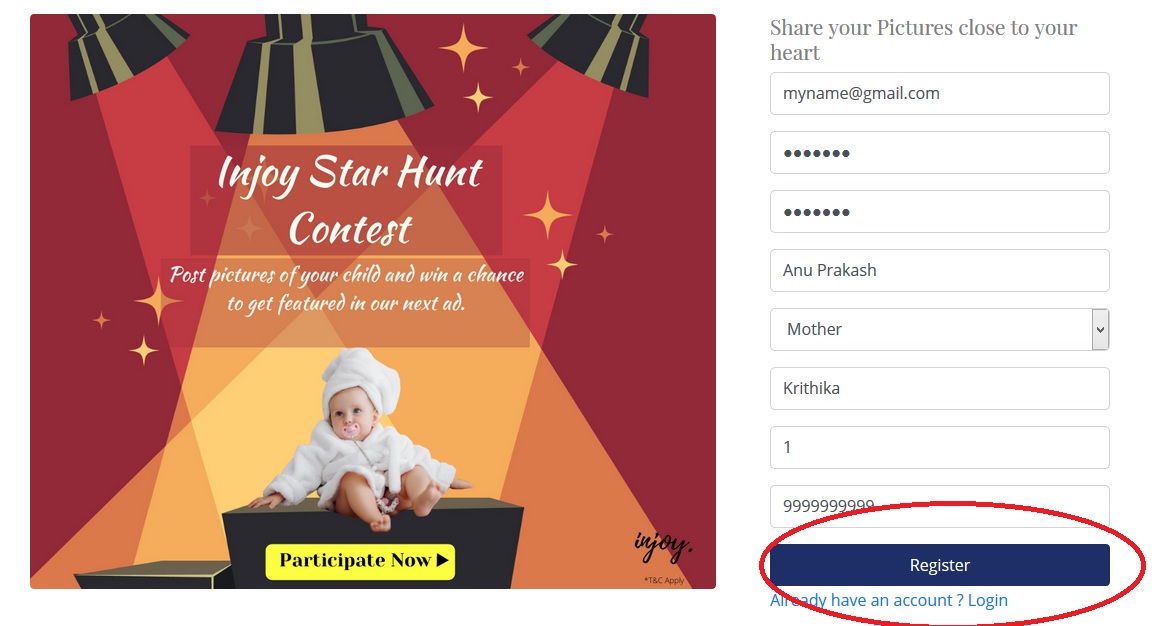Click the Injoy Star Hunt Contest title

click(349, 200)
